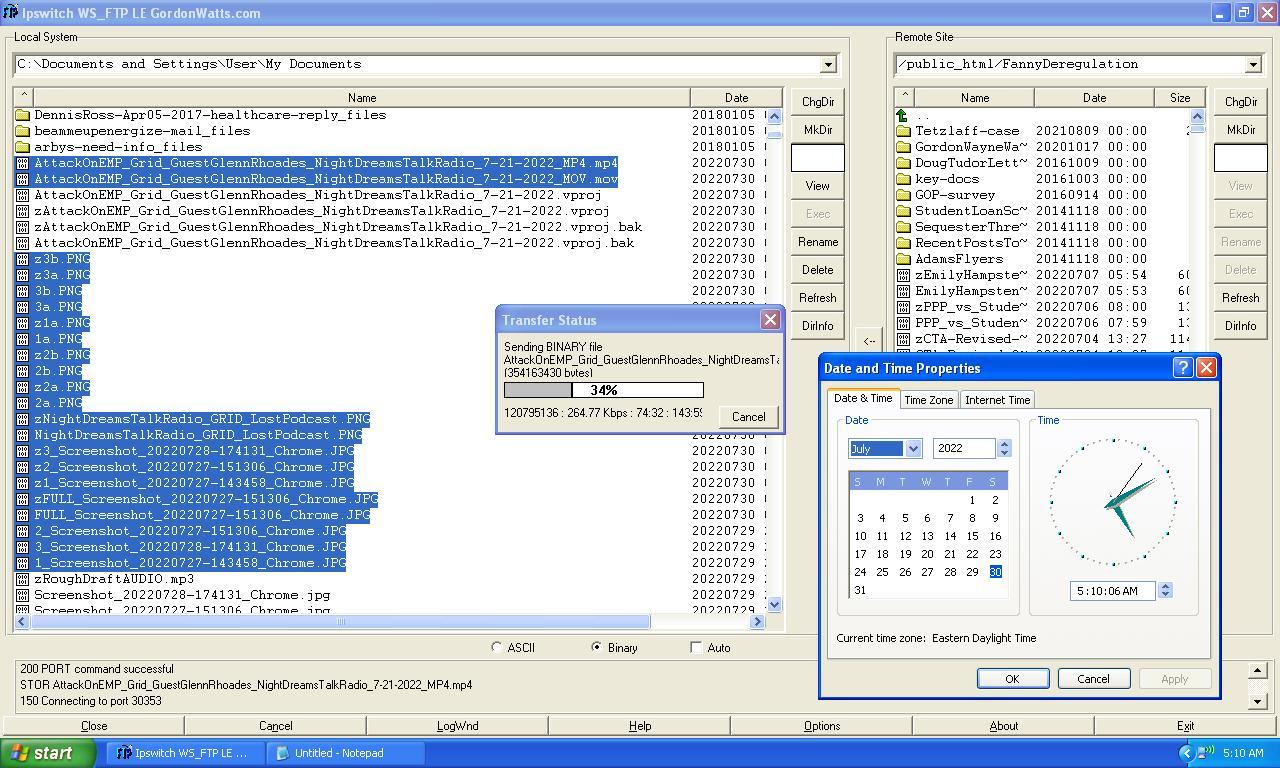Select file zRoughDraftAUDIO.mp3
This screenshot has width=1280, height=768.
tap(114, 579)
